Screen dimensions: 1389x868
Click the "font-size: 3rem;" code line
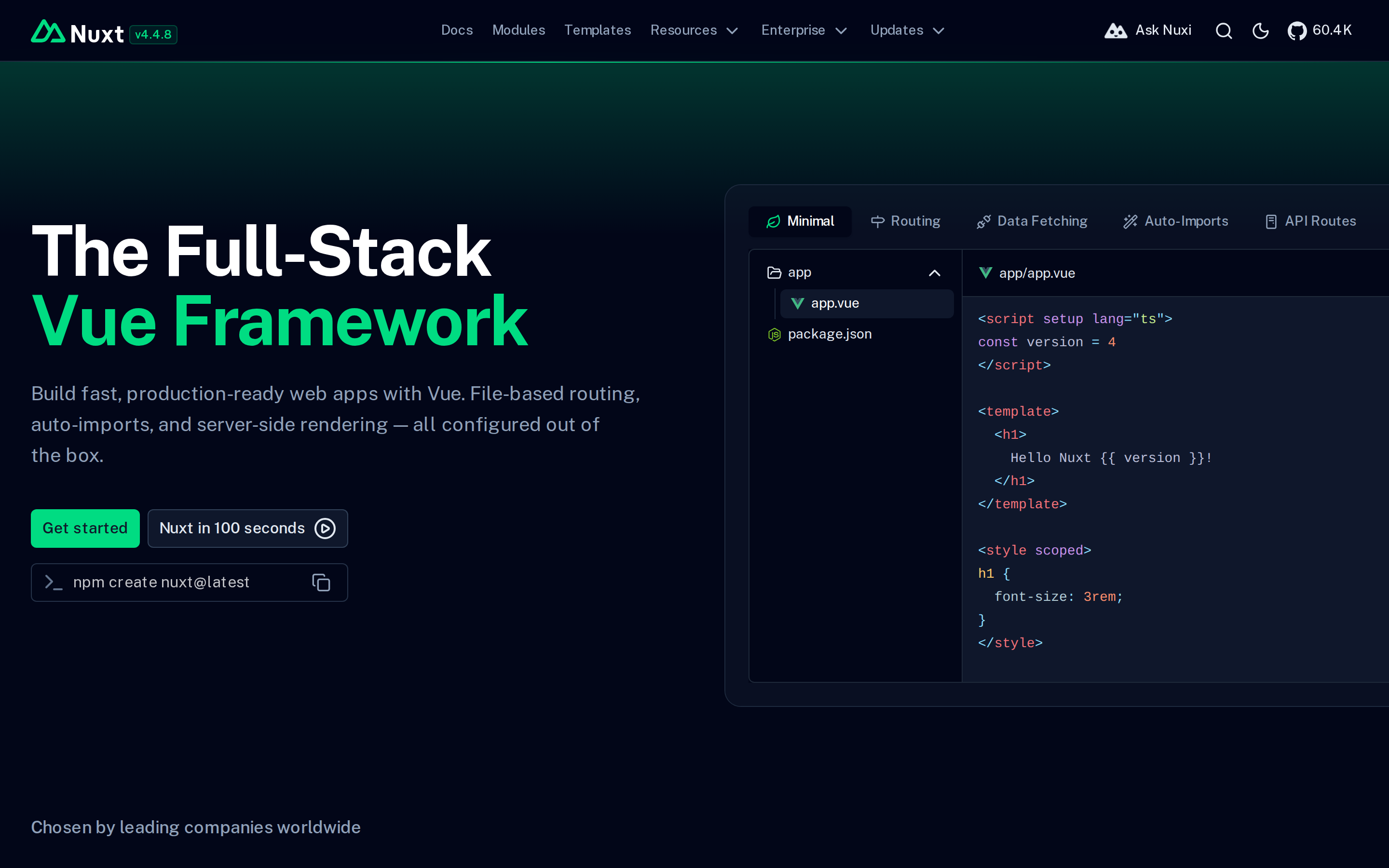pos(1059,597)
